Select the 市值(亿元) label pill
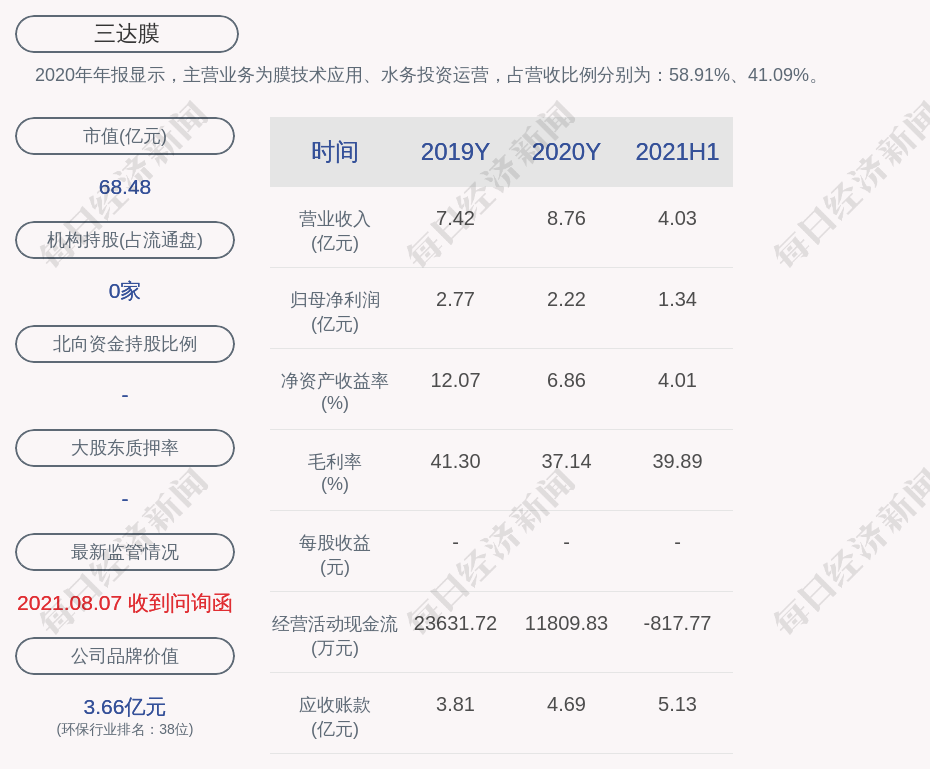The height and width of the screenshot is (769, 930). (x=125, y=136)
